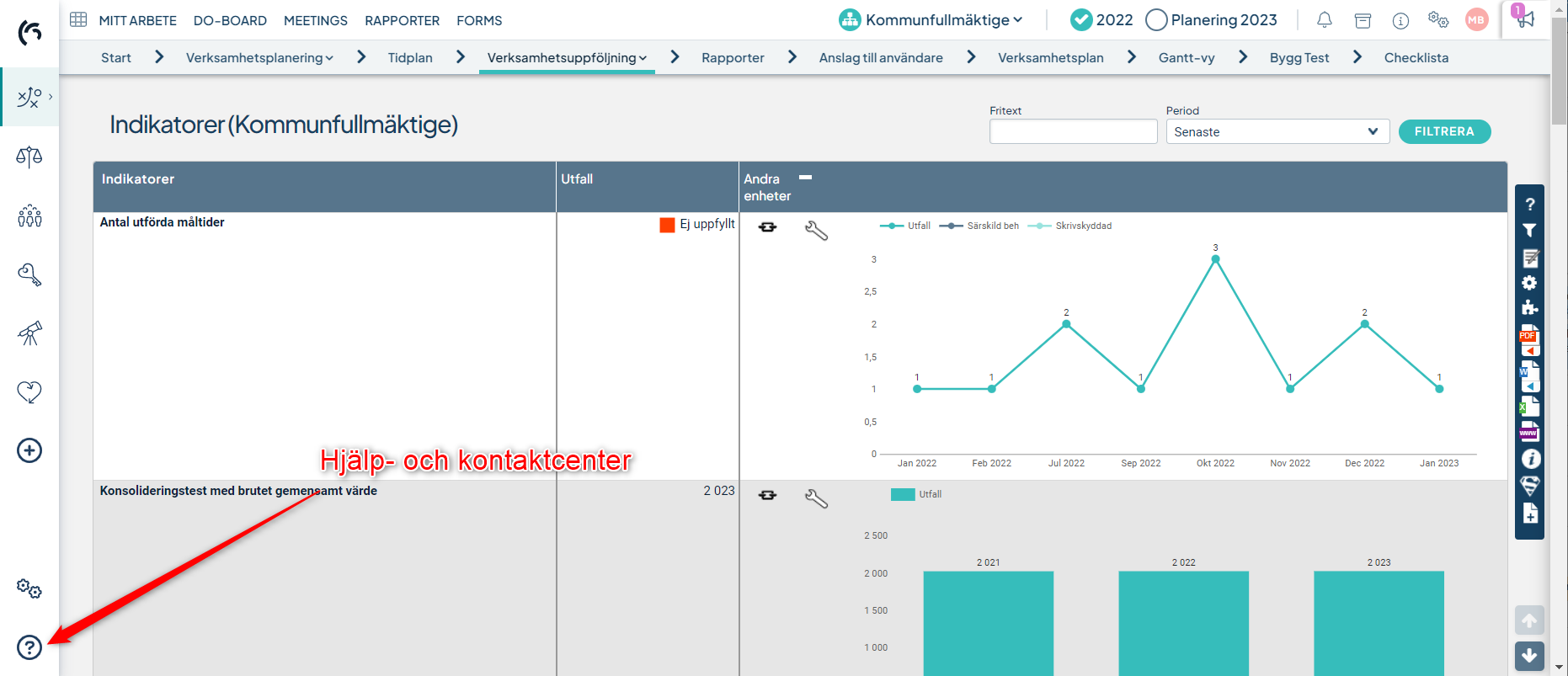Toggle Utfall series in line chart legend
The width and height of the screenshot is (1568, 676).
[x=905, y=226]
